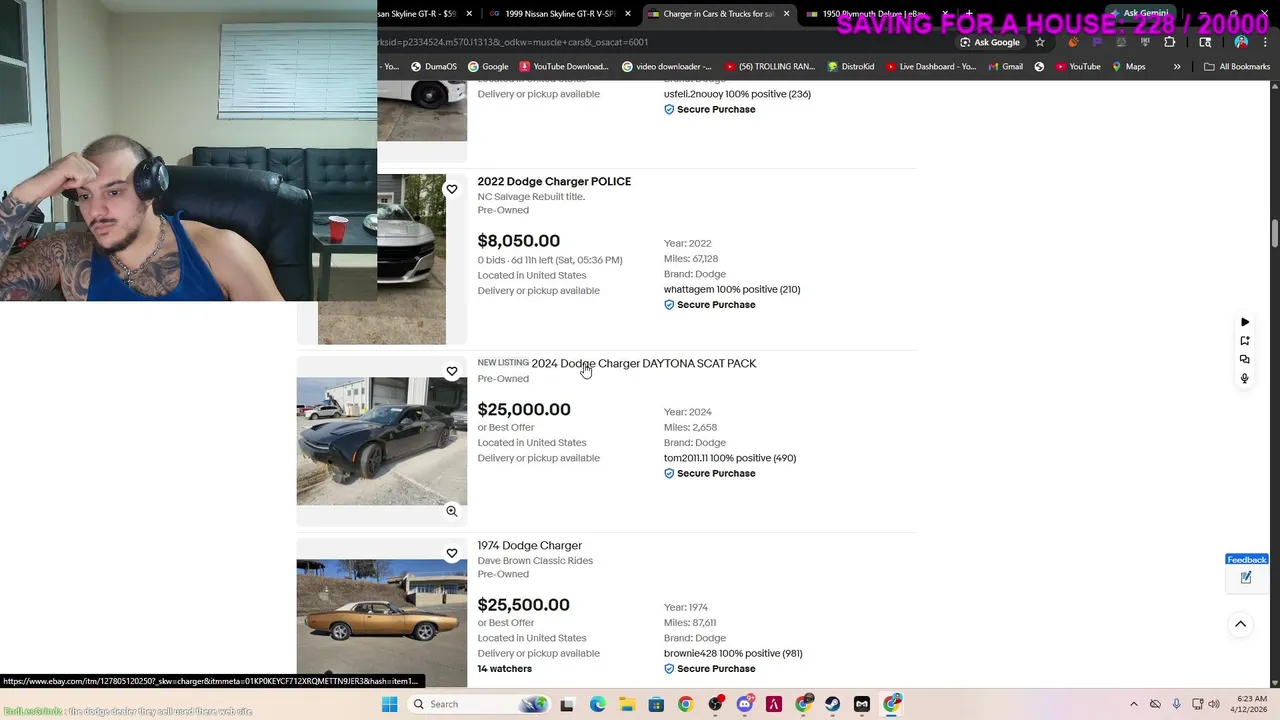
Task: Open the TROLLING RAN... YouTube bookmark
Action: click(770, 67)
